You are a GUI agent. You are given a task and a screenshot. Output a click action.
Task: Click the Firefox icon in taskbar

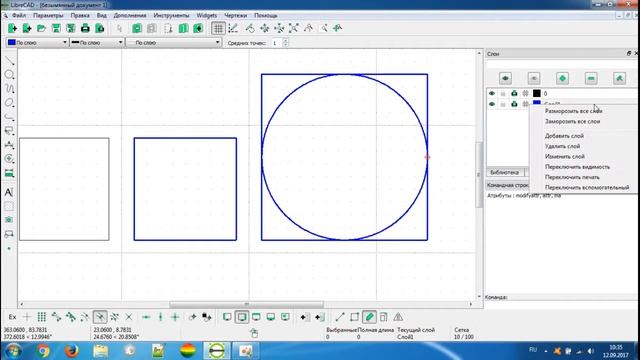[x=72, y=351]
